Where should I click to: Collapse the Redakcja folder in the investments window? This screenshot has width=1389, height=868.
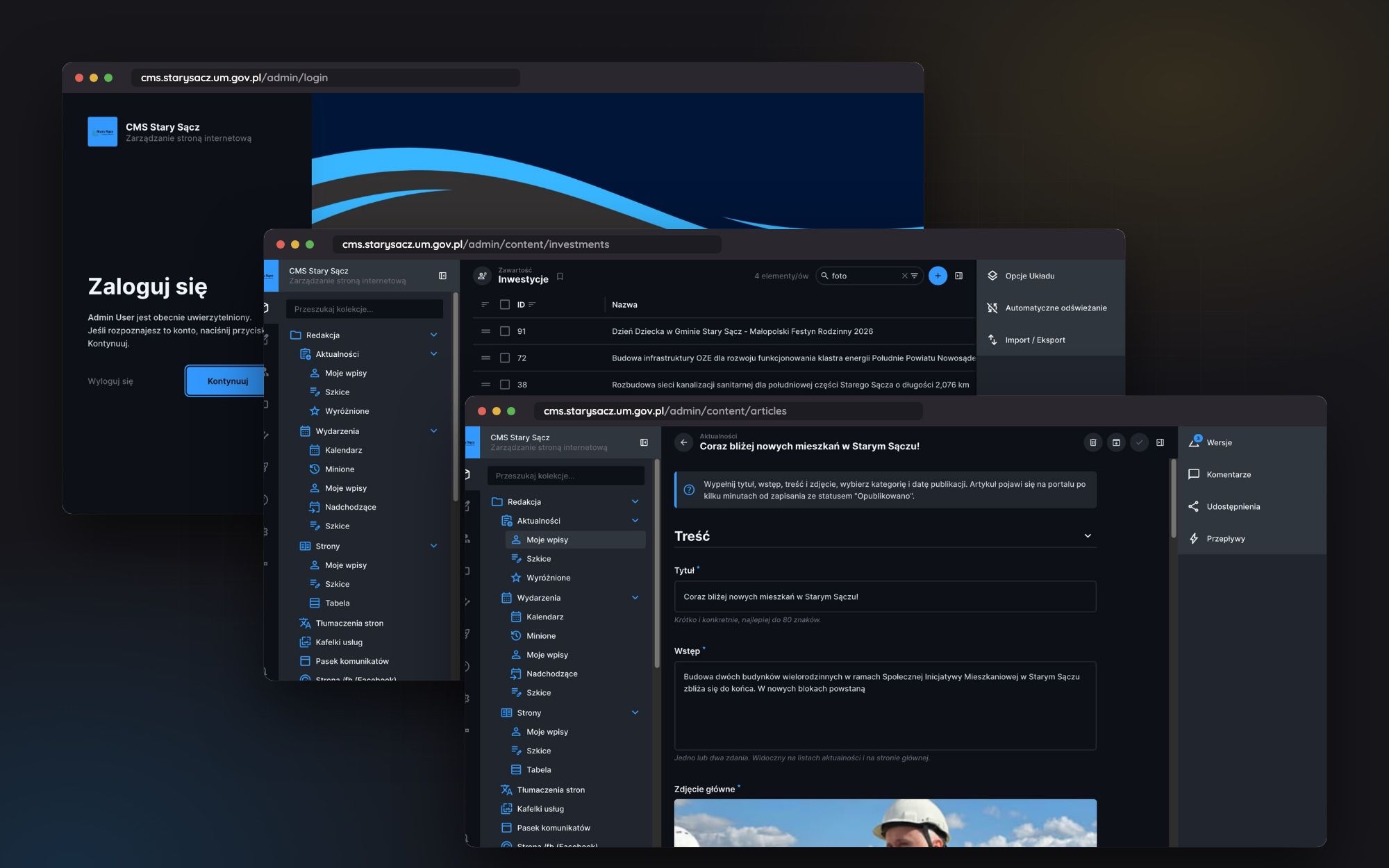coord(433,335)
